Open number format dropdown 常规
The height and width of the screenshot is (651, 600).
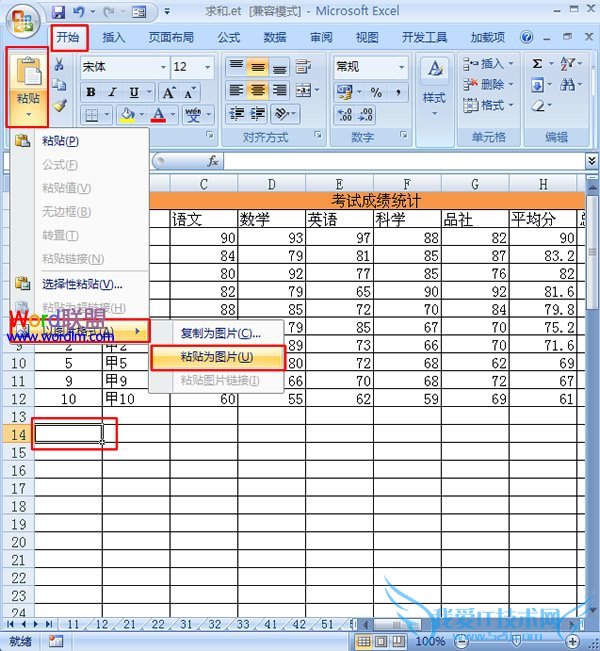402,67
